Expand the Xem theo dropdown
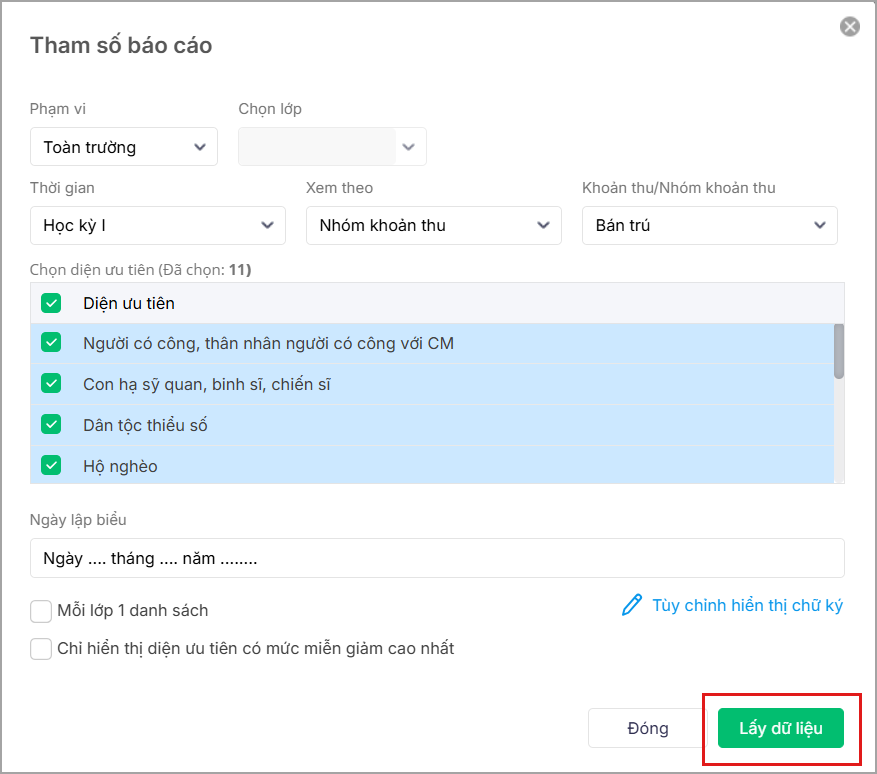Viewport: 877px width, 774px height. point(434,226)
